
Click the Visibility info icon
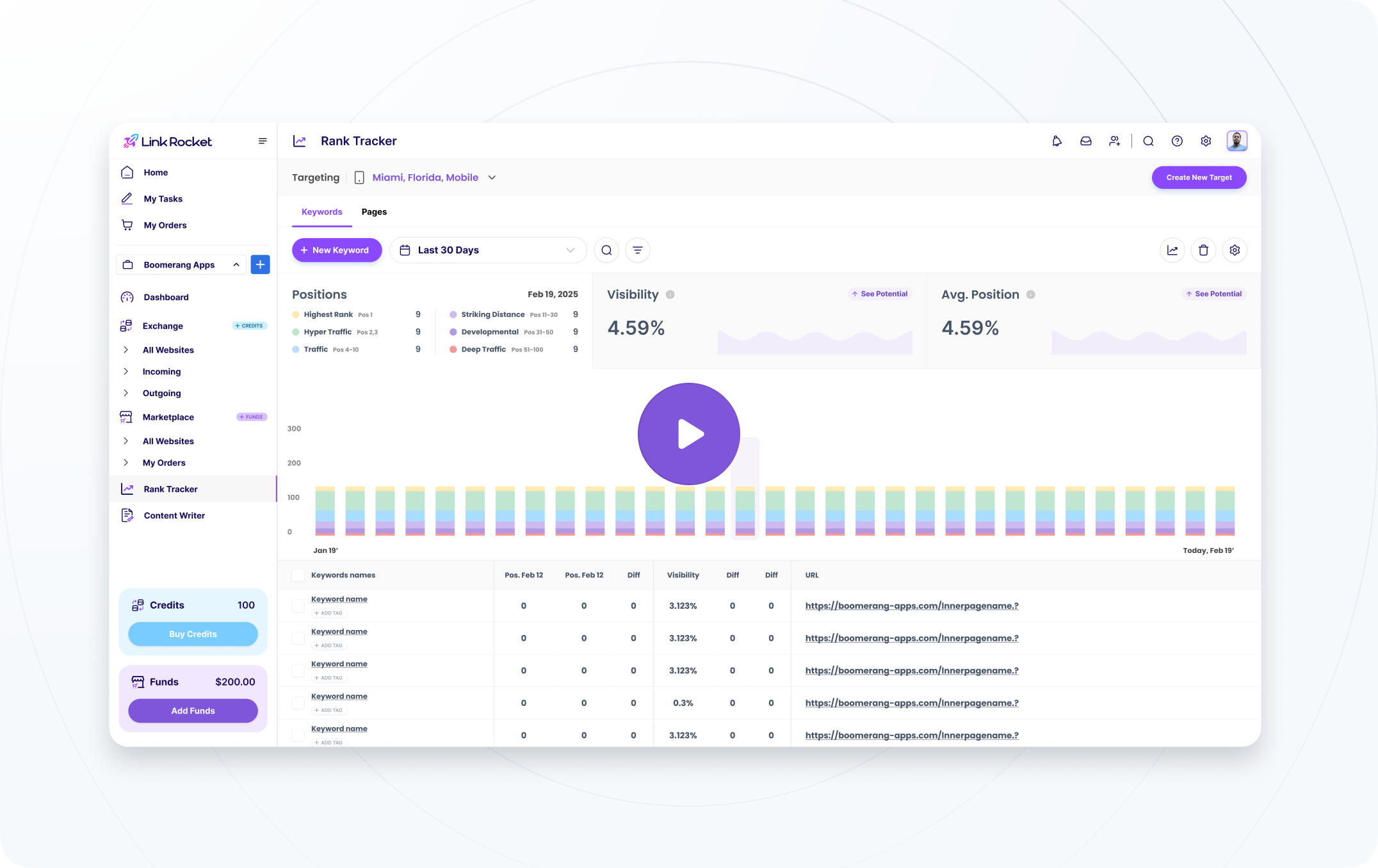point(670,294)
